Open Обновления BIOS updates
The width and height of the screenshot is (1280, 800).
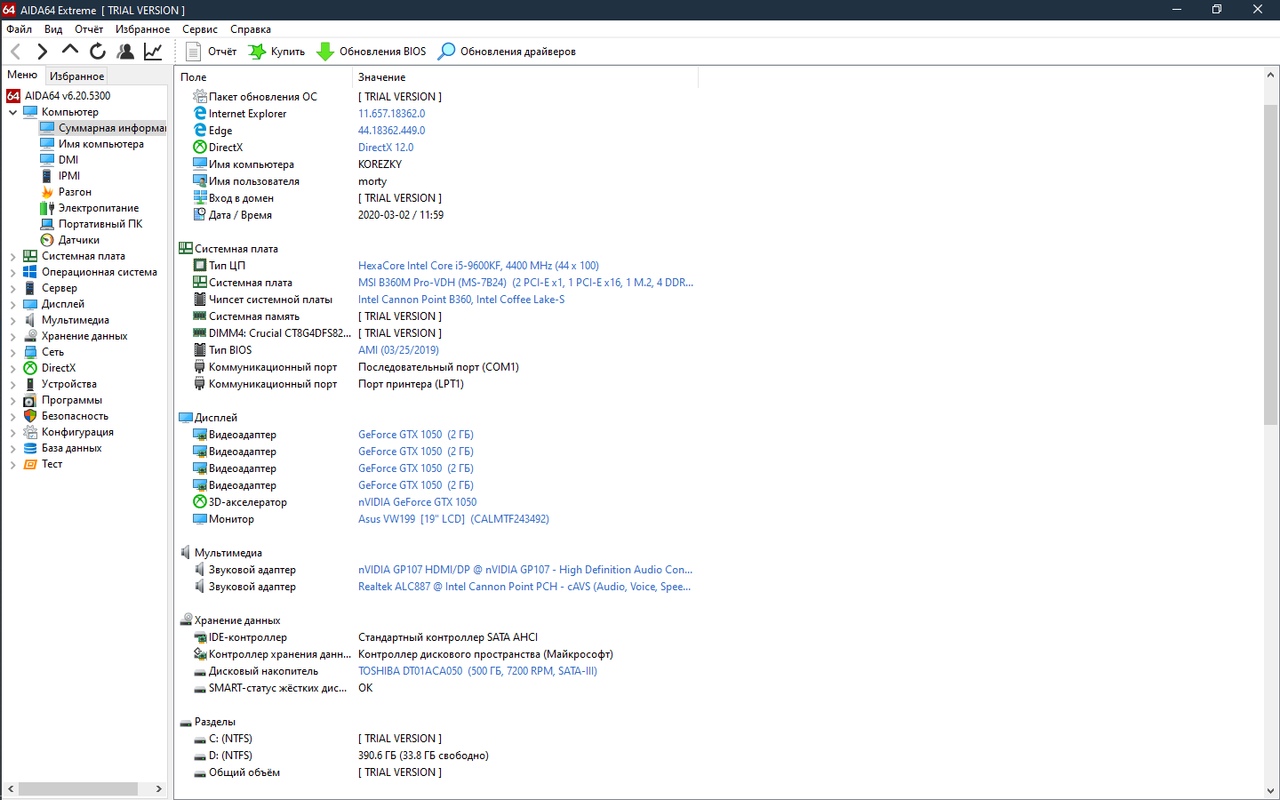click(x=371, y=51)
